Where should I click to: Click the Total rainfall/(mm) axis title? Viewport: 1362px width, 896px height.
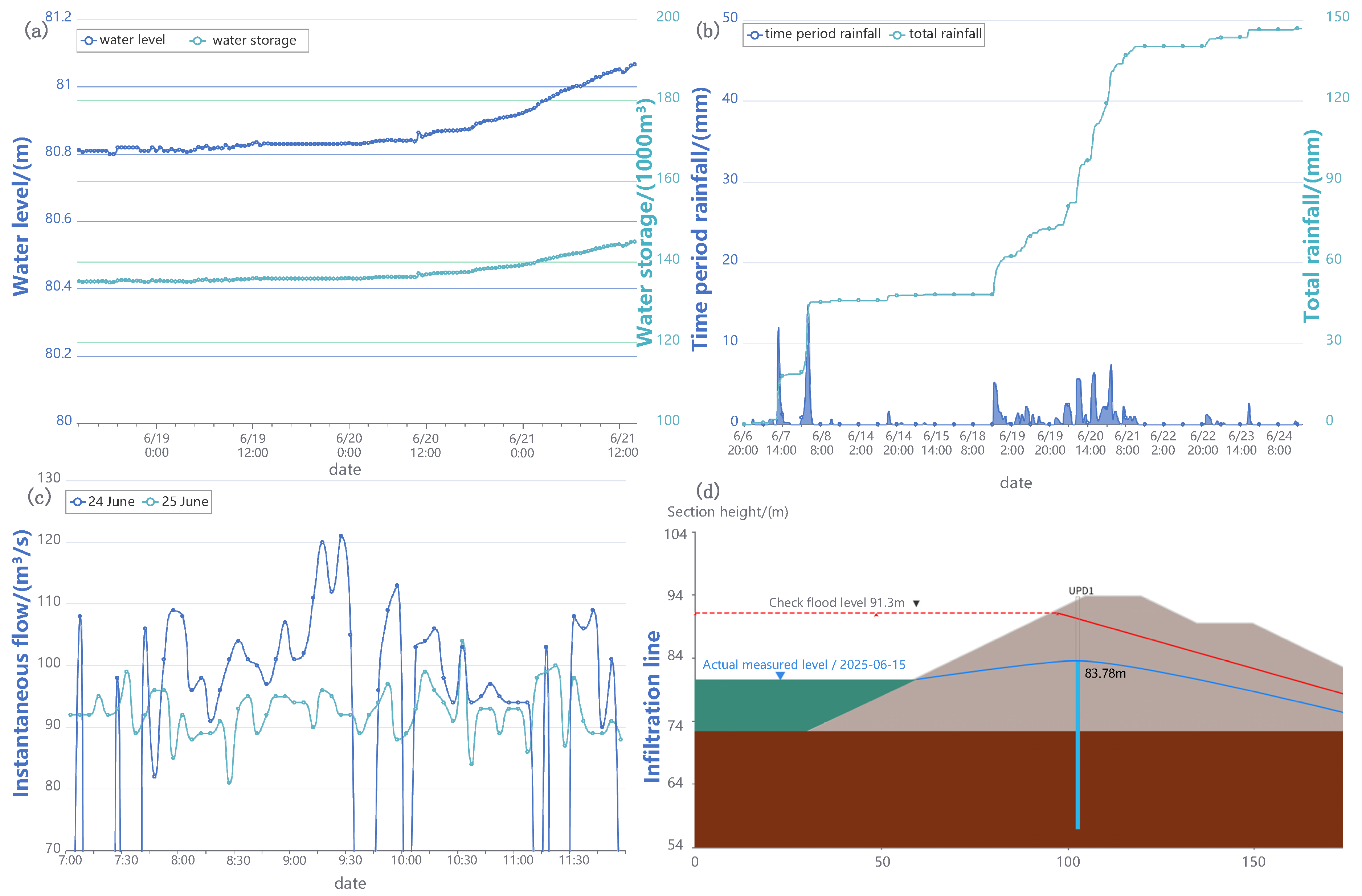(1312, 226)
